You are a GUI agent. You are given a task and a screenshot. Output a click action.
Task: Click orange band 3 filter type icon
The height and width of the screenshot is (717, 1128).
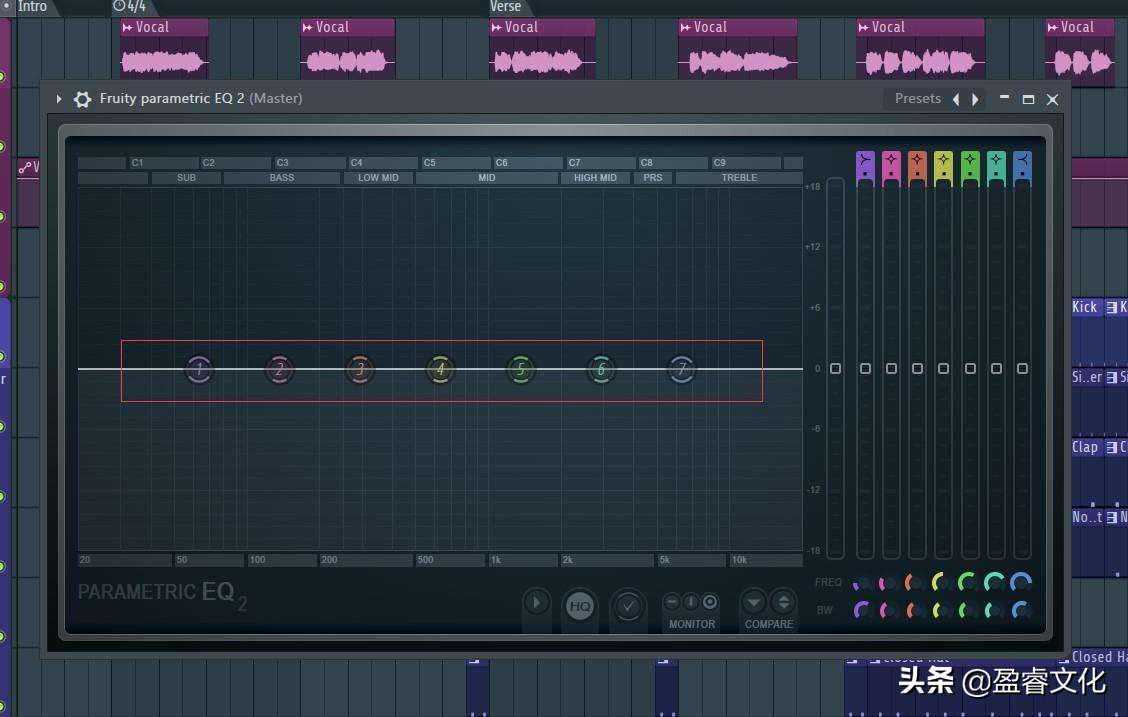click(917, 163)
